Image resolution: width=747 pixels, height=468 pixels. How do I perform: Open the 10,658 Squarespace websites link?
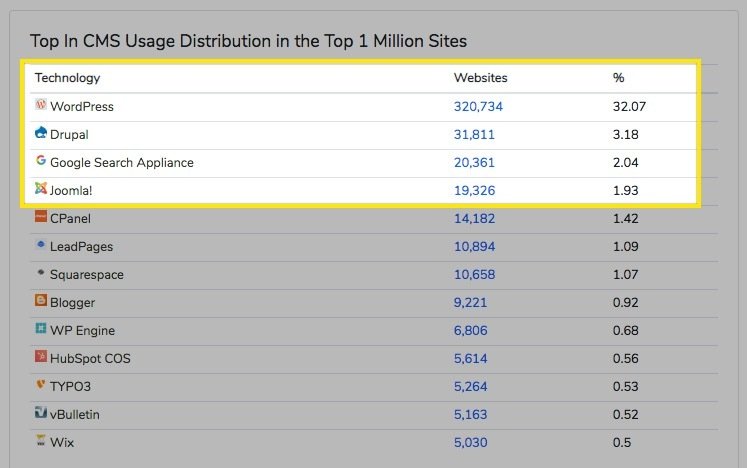474,275
